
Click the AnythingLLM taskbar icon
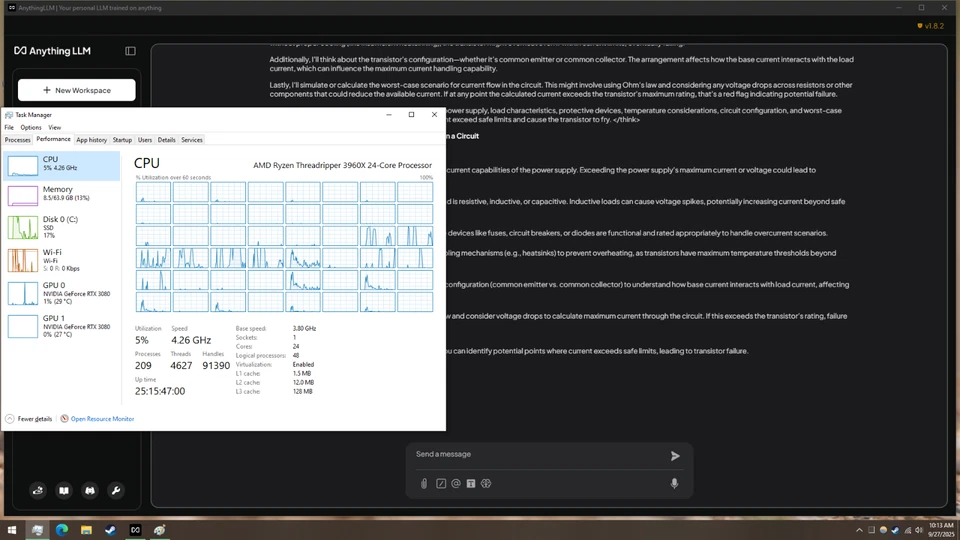[135, 530]
